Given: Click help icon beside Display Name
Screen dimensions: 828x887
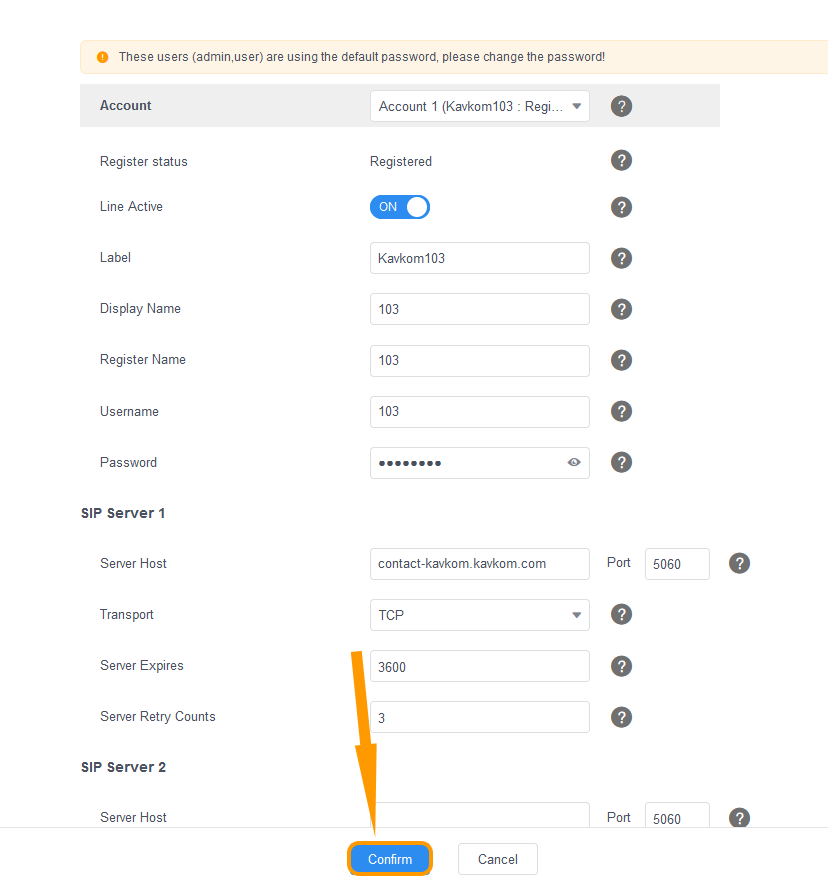Looking at the screenshot, I should [621, 309].
